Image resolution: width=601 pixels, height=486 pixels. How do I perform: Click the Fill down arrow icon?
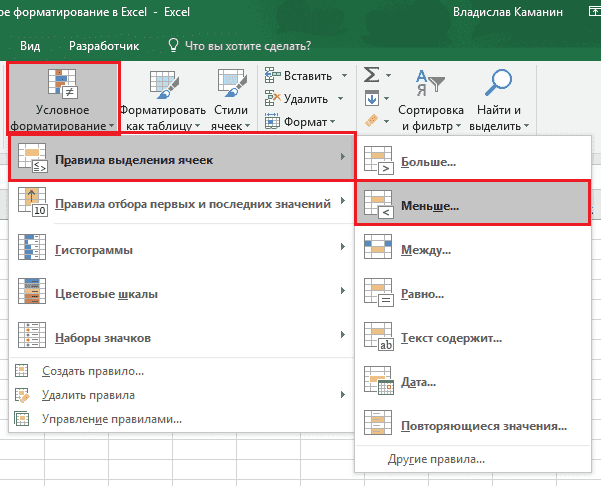[x=372, y=98]
